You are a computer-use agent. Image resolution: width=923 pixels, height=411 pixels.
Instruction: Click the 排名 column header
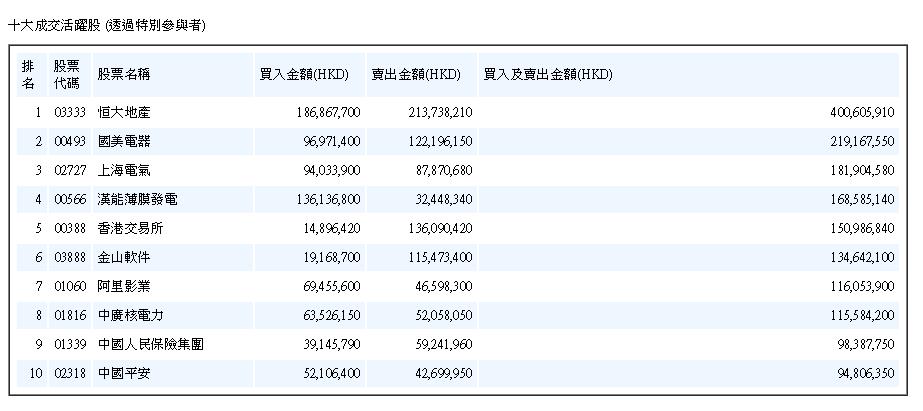click(x=28, y=74)
